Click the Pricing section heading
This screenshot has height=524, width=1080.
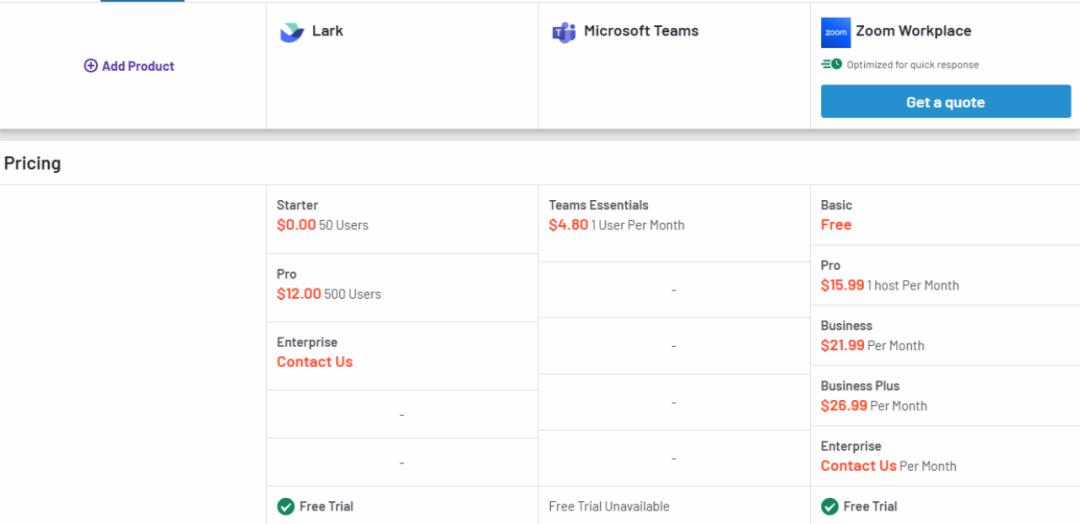point(32,163)
